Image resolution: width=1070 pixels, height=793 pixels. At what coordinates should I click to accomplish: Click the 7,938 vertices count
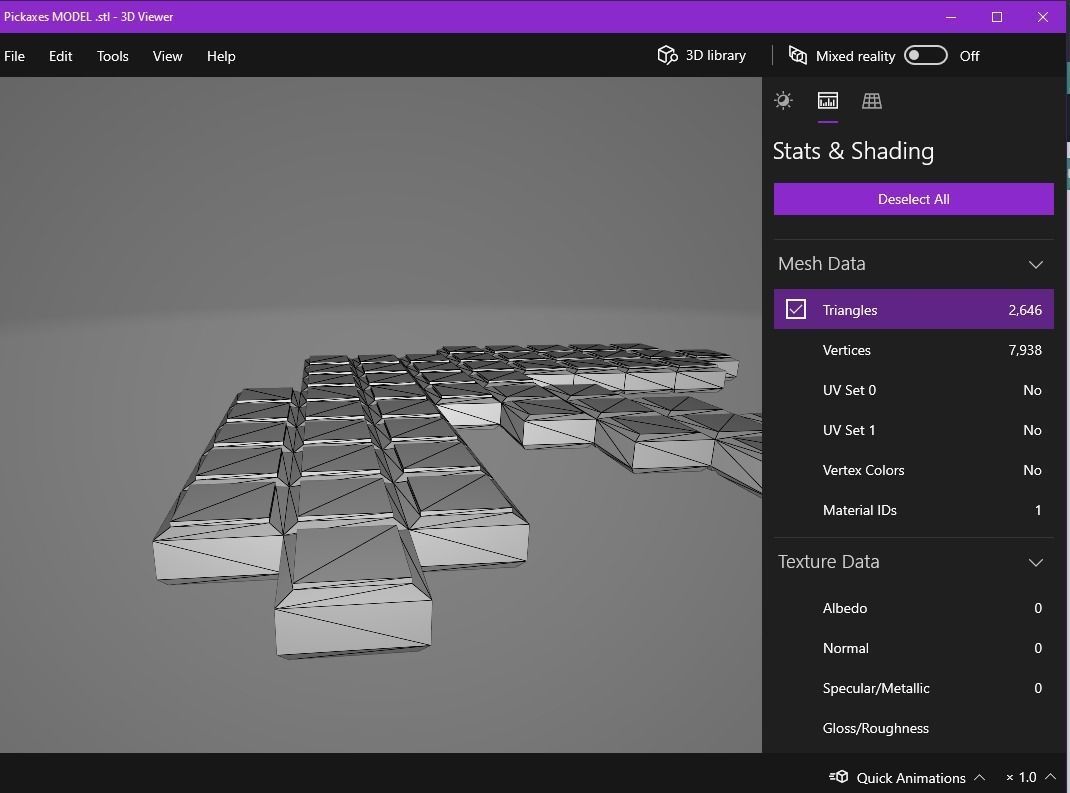coord(1025,350)
